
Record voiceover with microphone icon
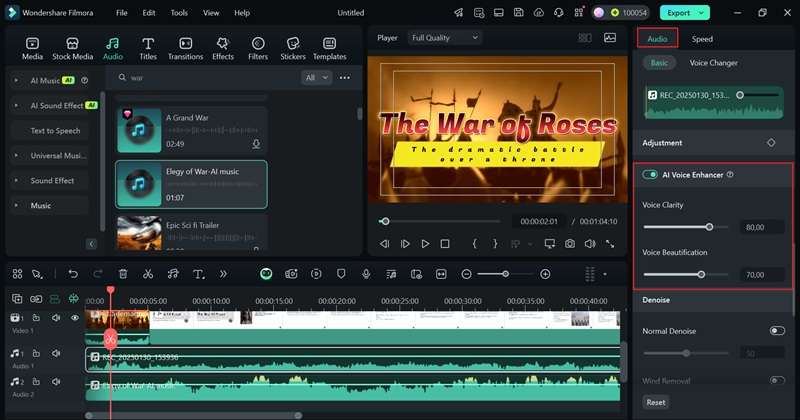366,274
